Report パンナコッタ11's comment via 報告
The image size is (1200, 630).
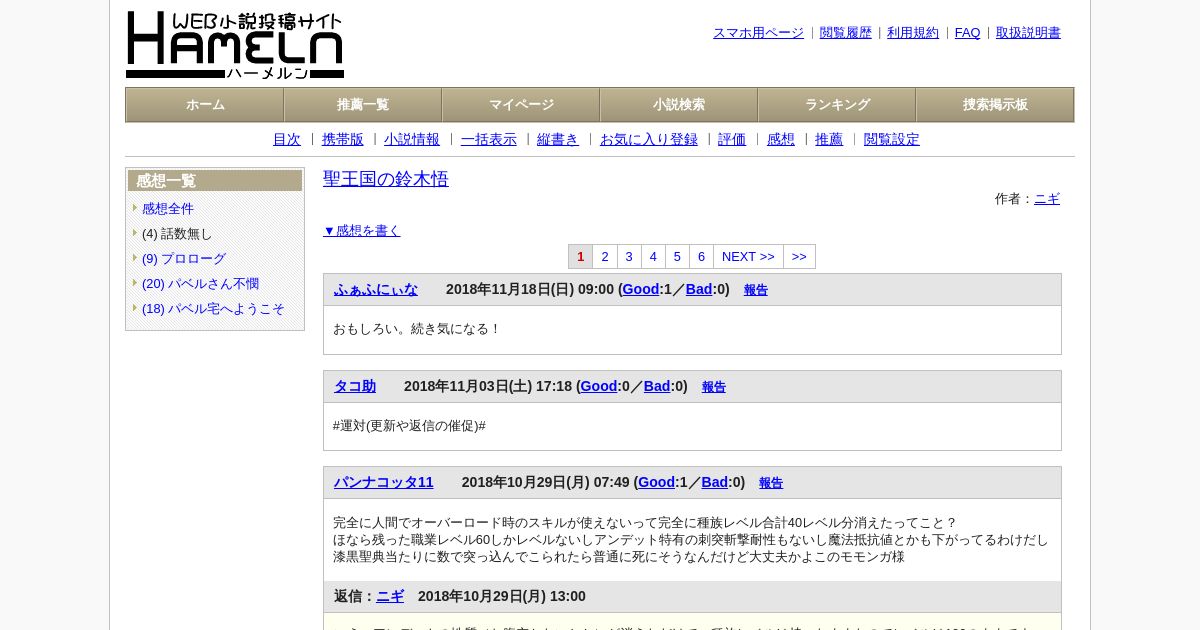[x=771, y=483]
